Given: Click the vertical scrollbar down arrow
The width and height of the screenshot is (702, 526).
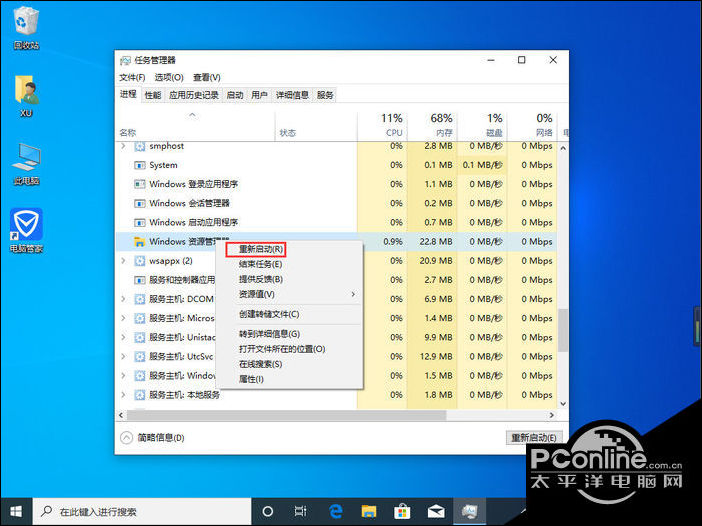Looking at the screenshot, I should pos(563,404).
